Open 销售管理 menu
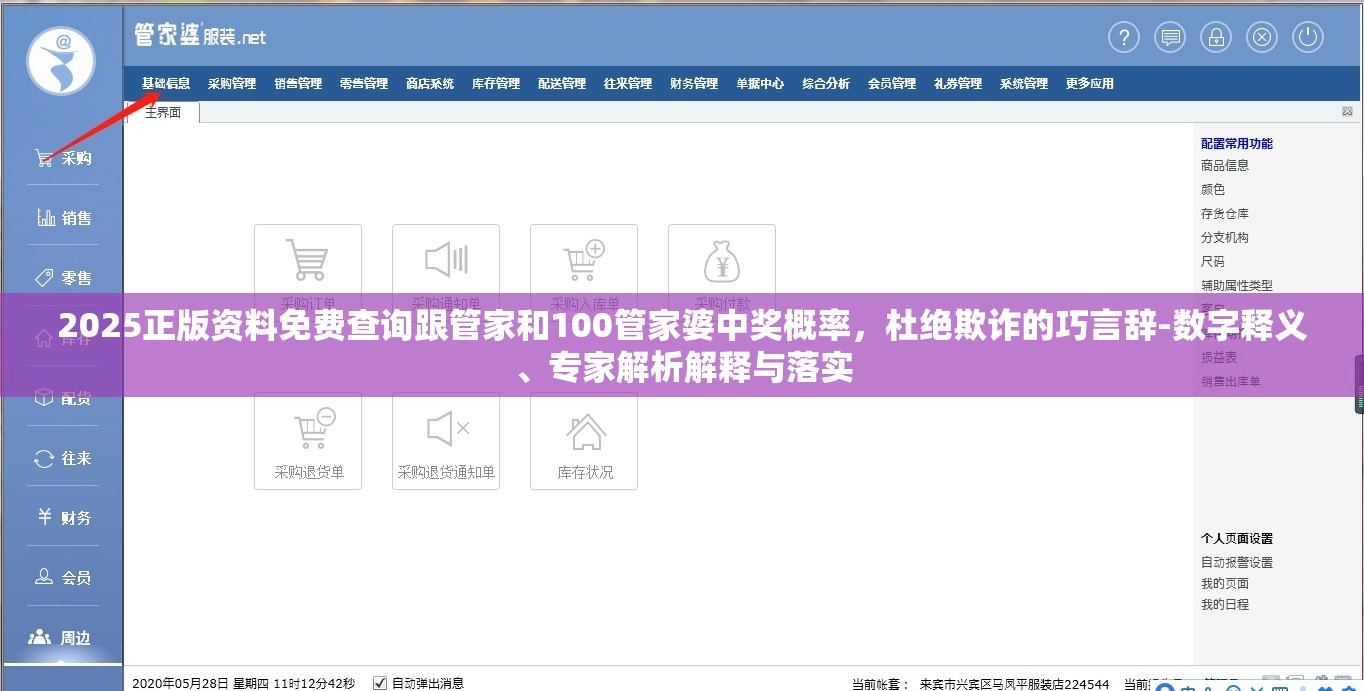Image resolution: width=1364 pixels, height=691 pixels. 298,84
